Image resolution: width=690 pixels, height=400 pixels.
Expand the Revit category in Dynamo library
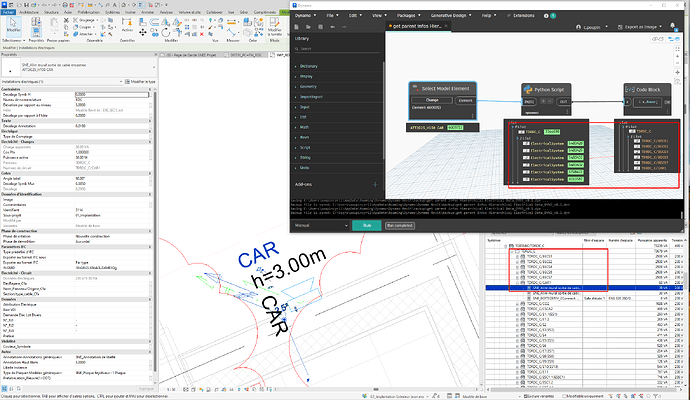(305, 137)
